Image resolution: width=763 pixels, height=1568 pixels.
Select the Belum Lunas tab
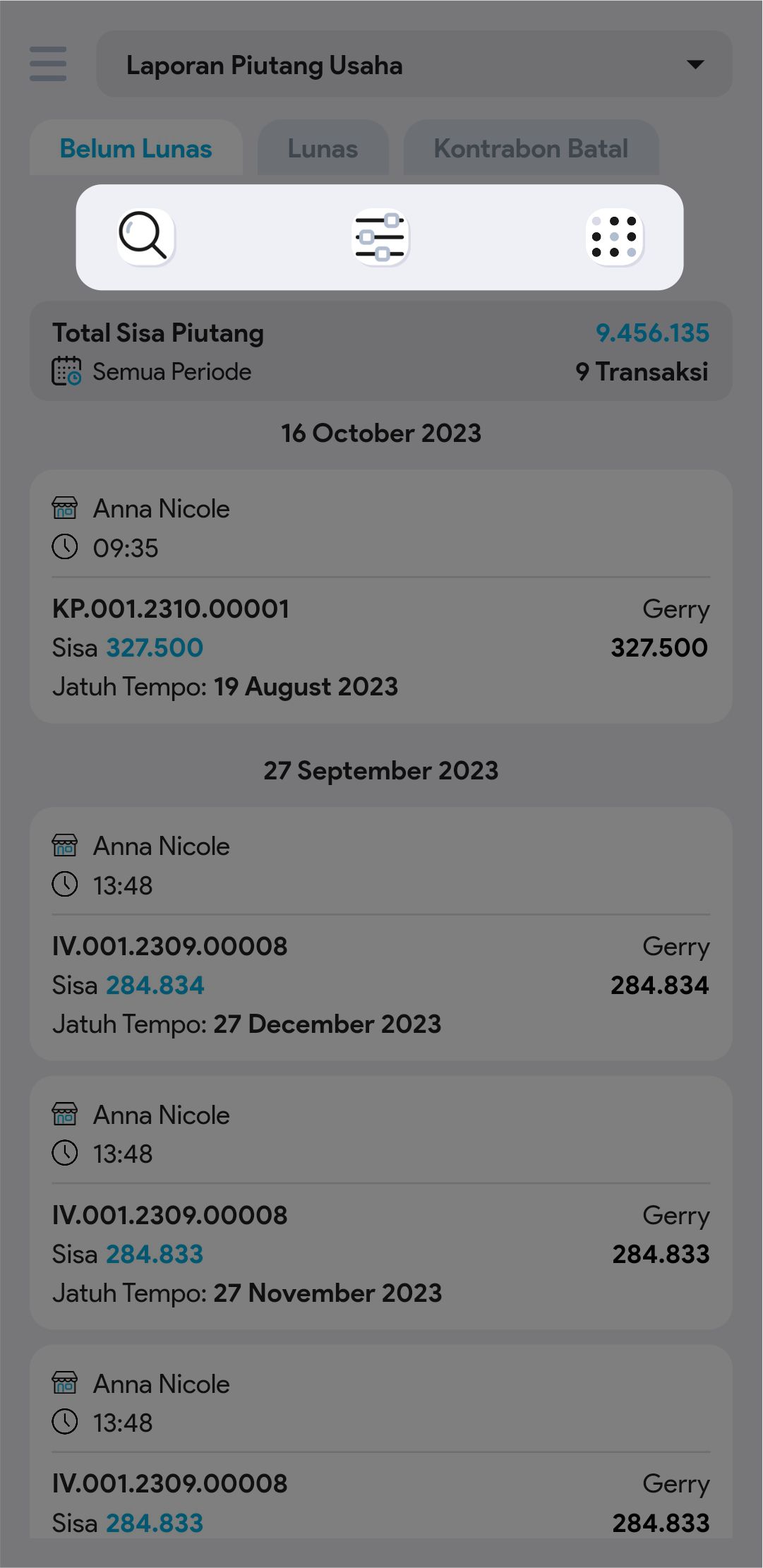136,149
